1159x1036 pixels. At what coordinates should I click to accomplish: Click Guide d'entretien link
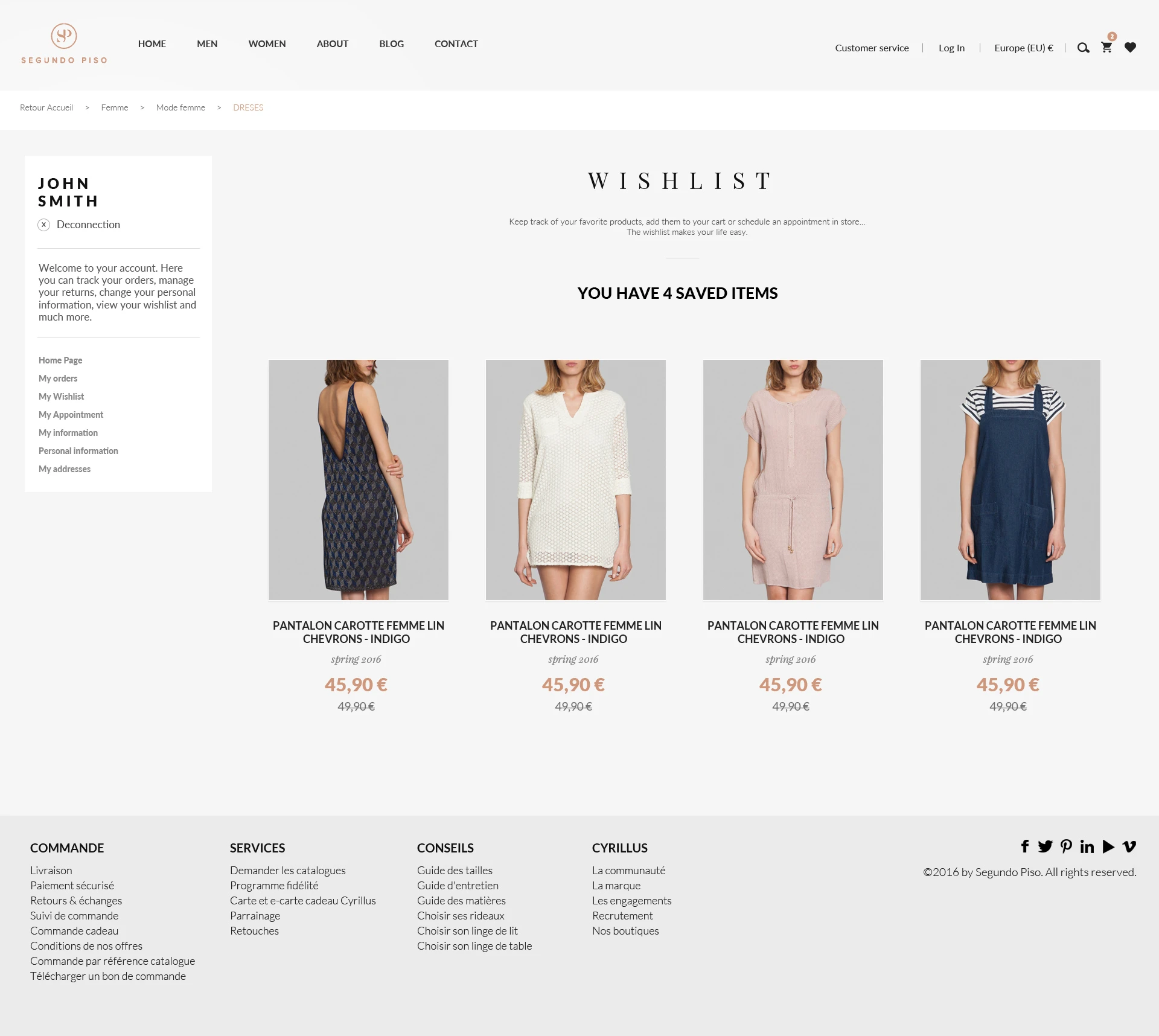coord(458,886)
